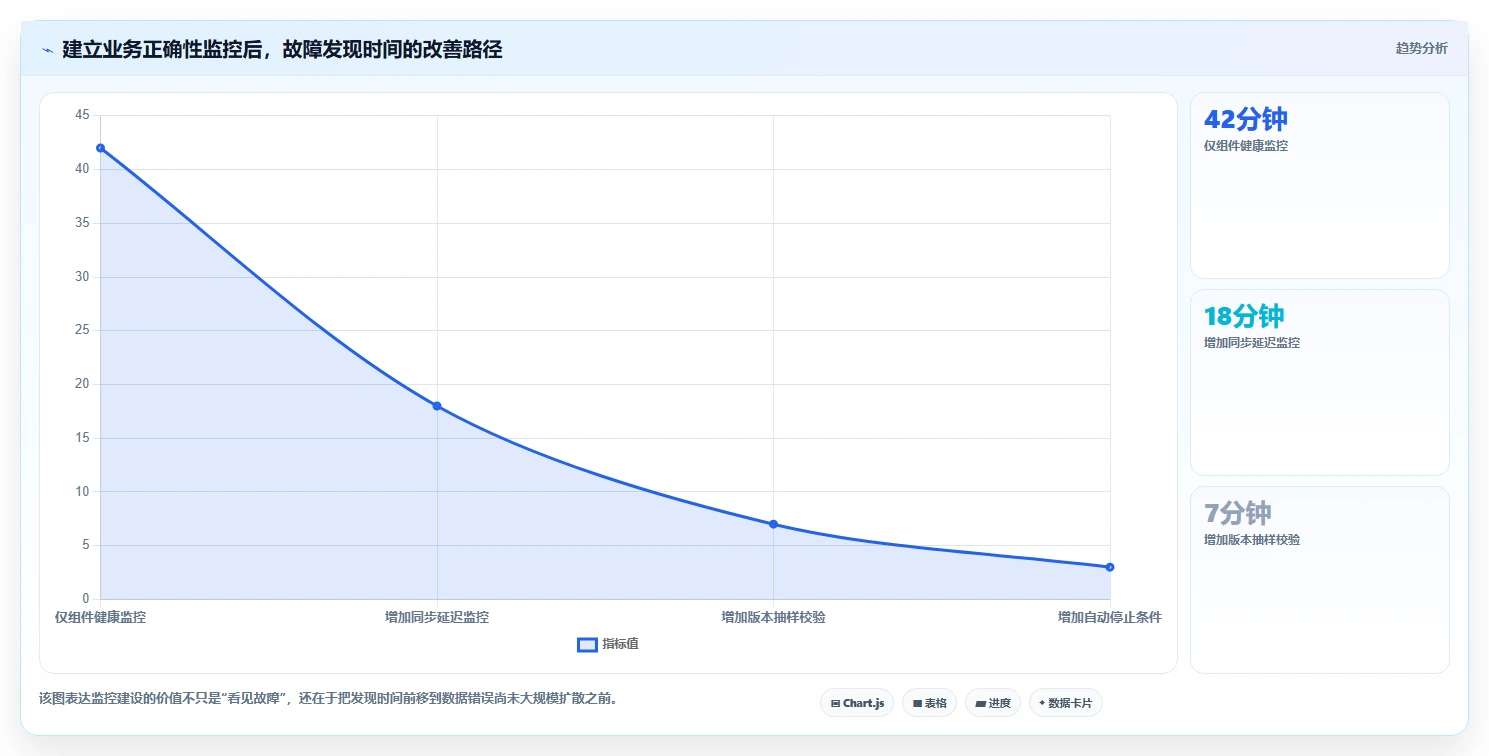Screen dimensions: 1489x756
Task: Click the y-axis value 45
Action: click(x=82, y=115)
